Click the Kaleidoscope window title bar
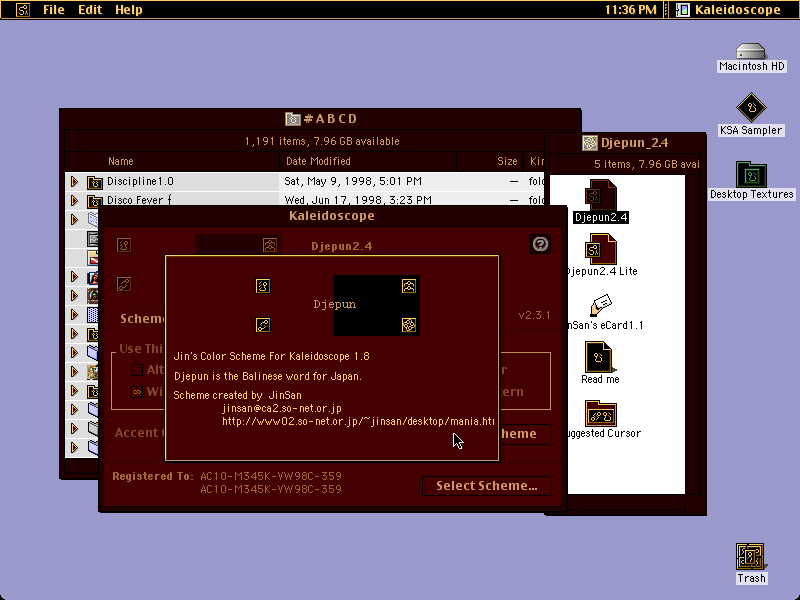This screenshot has width=800, height=600. [x=332, y=216]
